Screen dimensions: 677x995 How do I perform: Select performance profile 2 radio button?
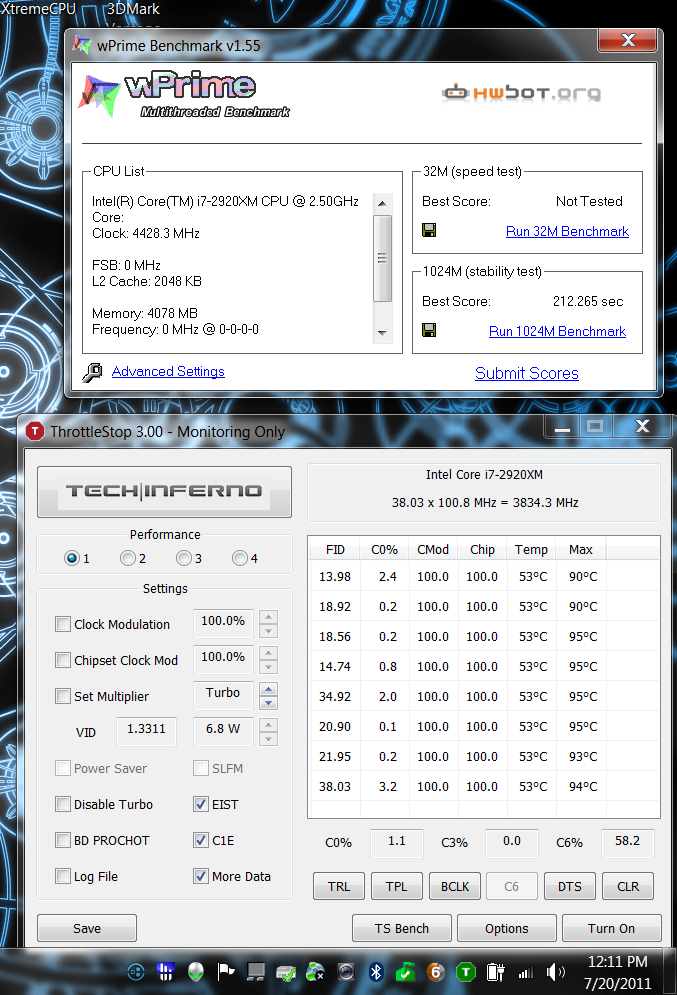coord(128,558)
